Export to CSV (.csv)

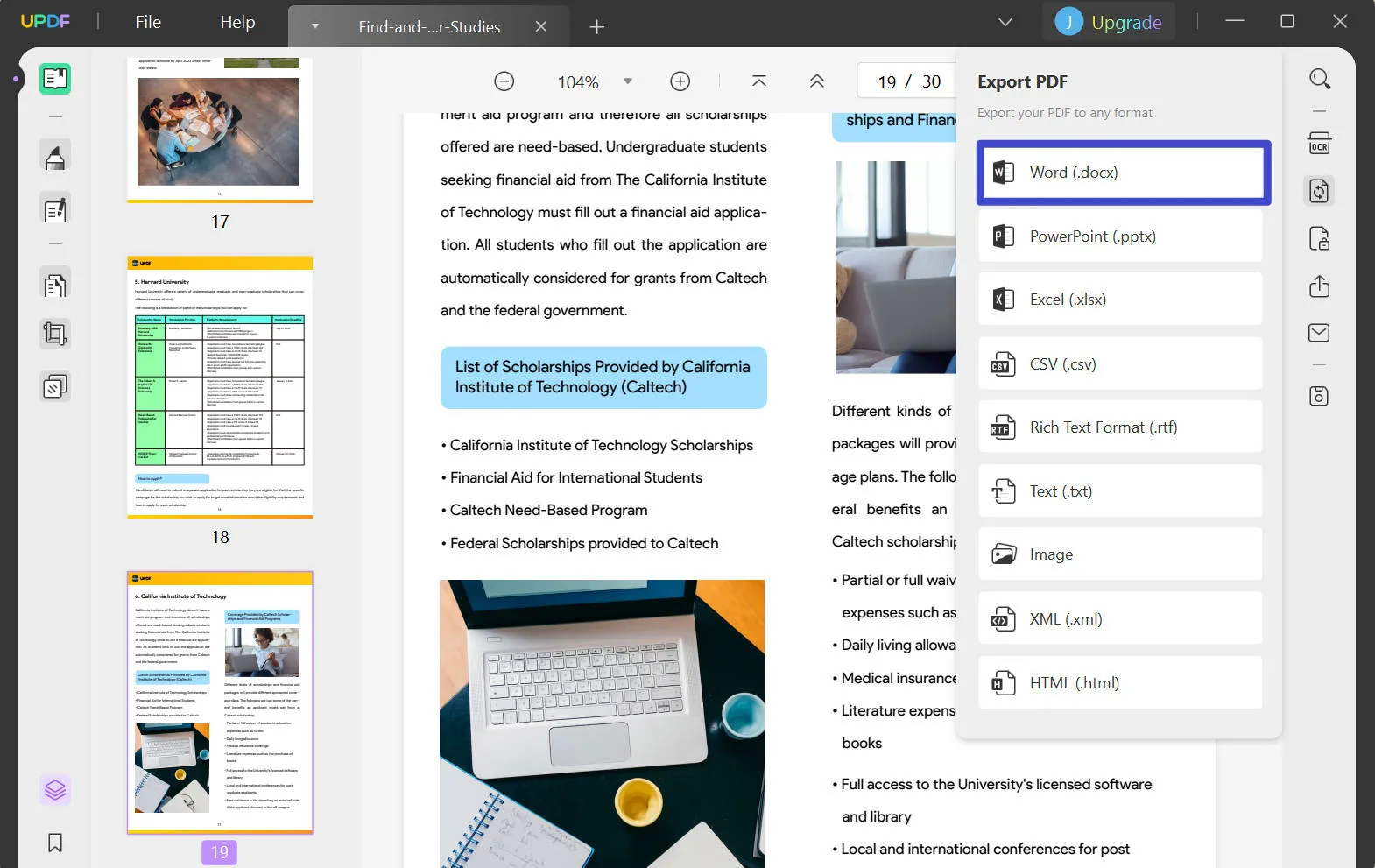(1120, 364)
